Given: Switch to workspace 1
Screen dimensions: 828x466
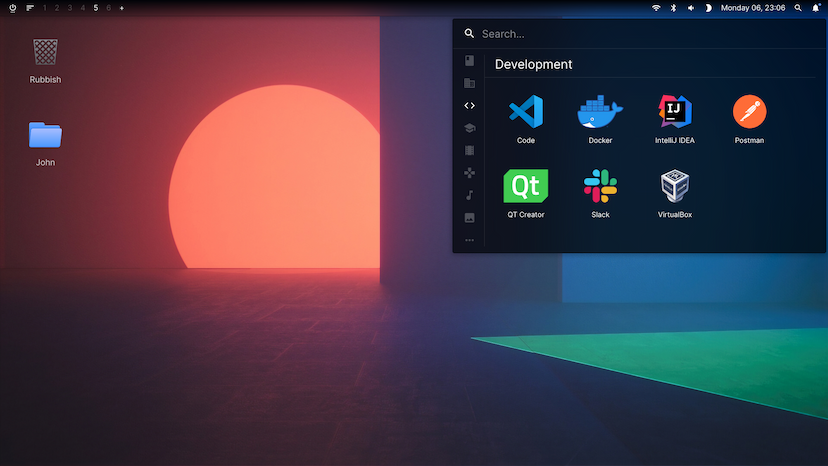Looking at the screenshot, I should [44, 8].
